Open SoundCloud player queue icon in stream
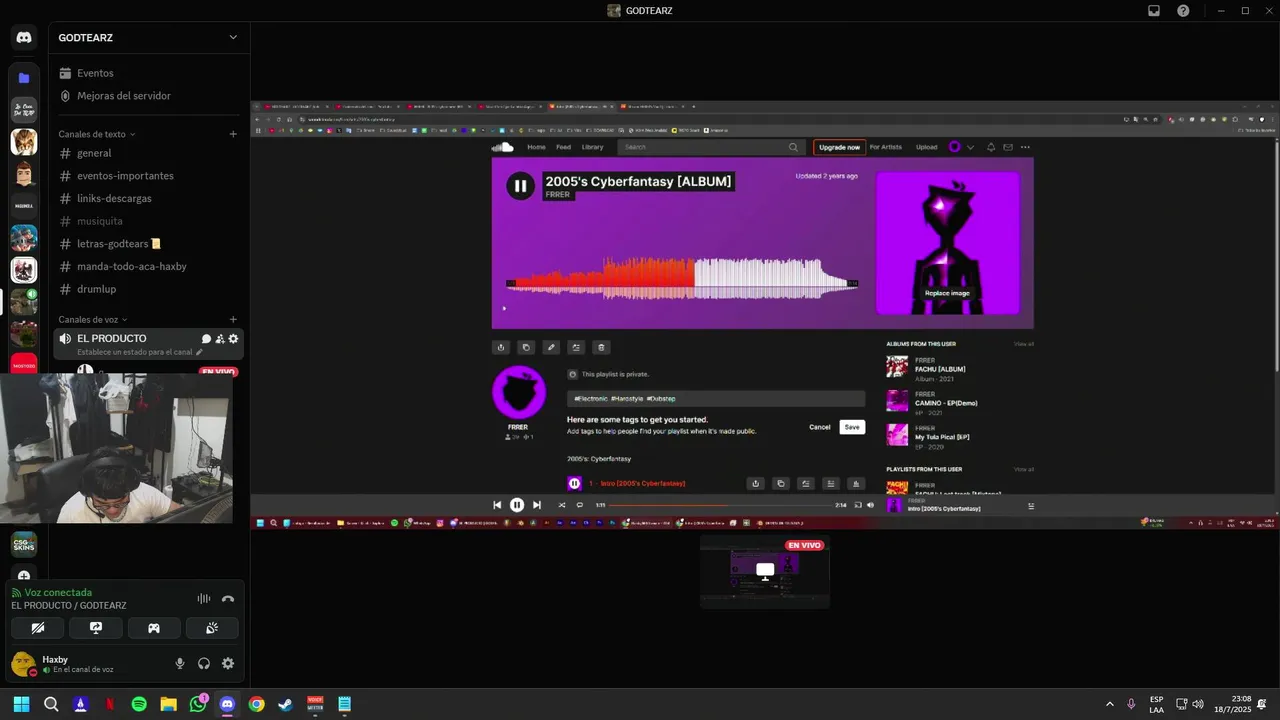Screen dimensions: 1280x720 click(x=1031, y=505)
